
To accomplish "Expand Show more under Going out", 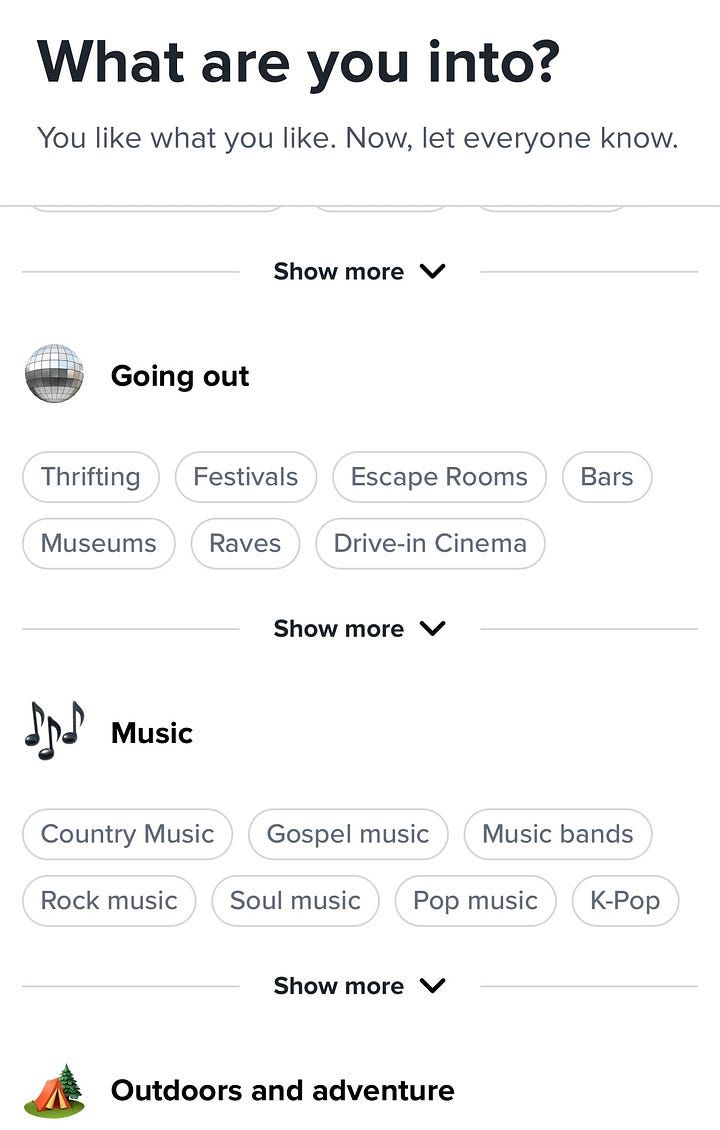I will pyautogui.click(x=359, y=629).
